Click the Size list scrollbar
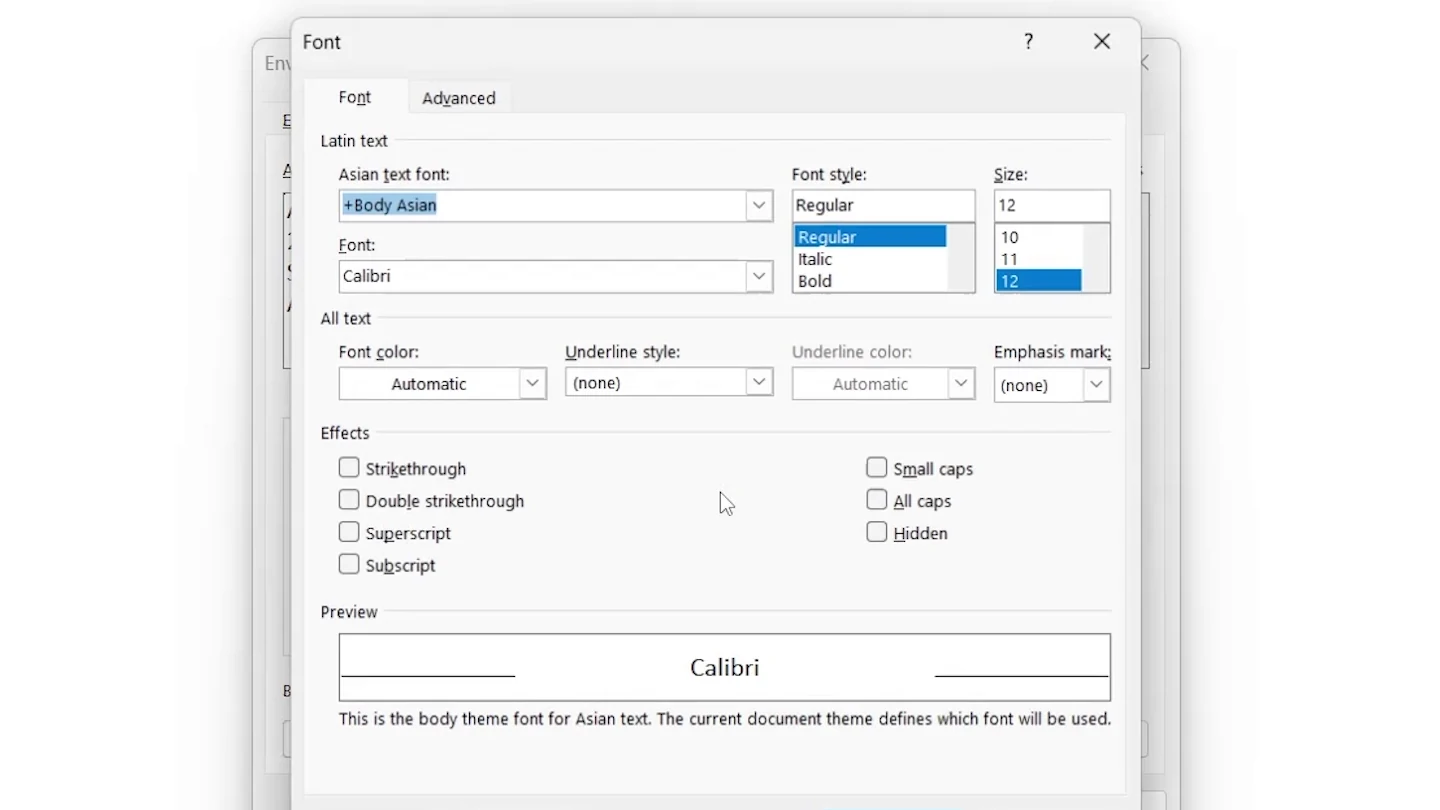The image size is (1440, 810). pos(1096,258)
